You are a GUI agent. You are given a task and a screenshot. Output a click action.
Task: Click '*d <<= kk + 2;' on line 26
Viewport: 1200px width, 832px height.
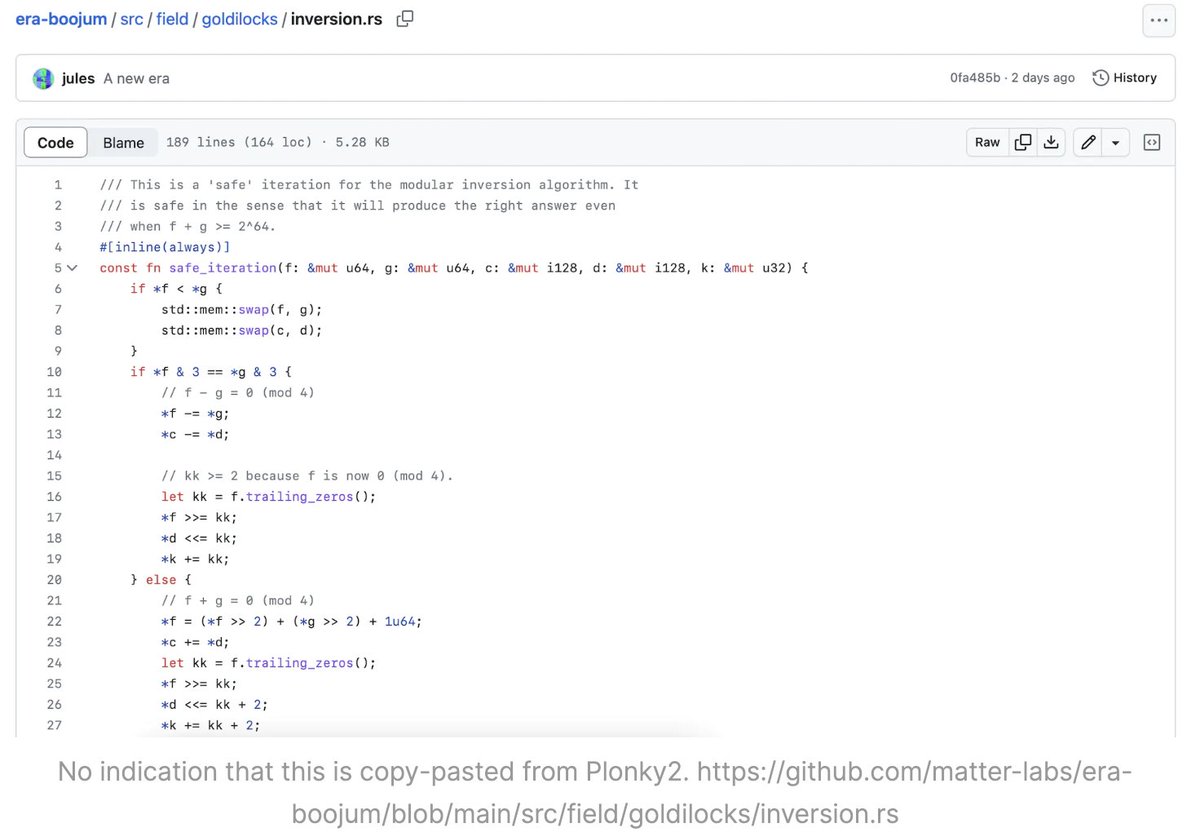[215, 705]
